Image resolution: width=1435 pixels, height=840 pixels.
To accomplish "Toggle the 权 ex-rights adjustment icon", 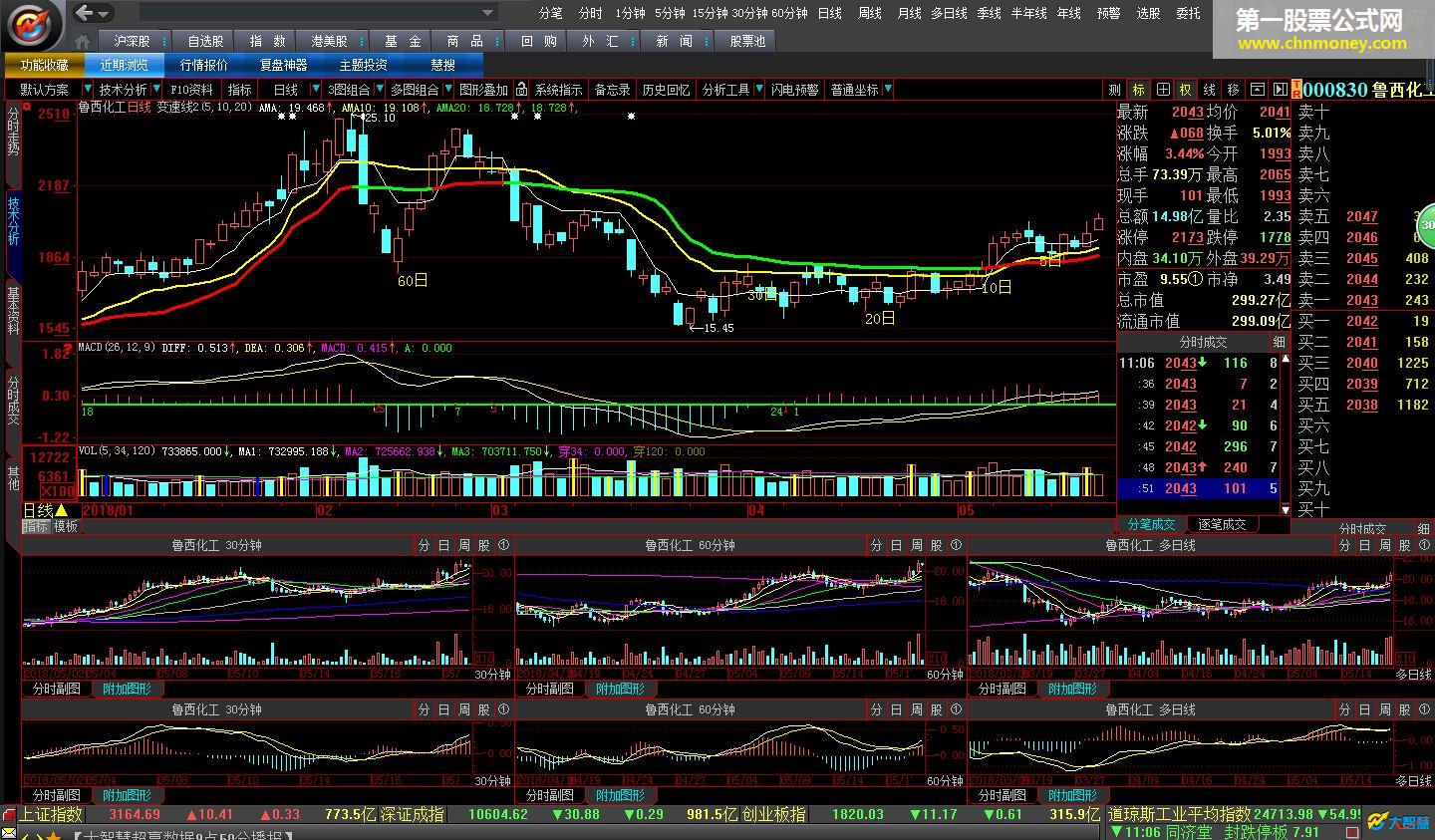I will point(1186,90).
